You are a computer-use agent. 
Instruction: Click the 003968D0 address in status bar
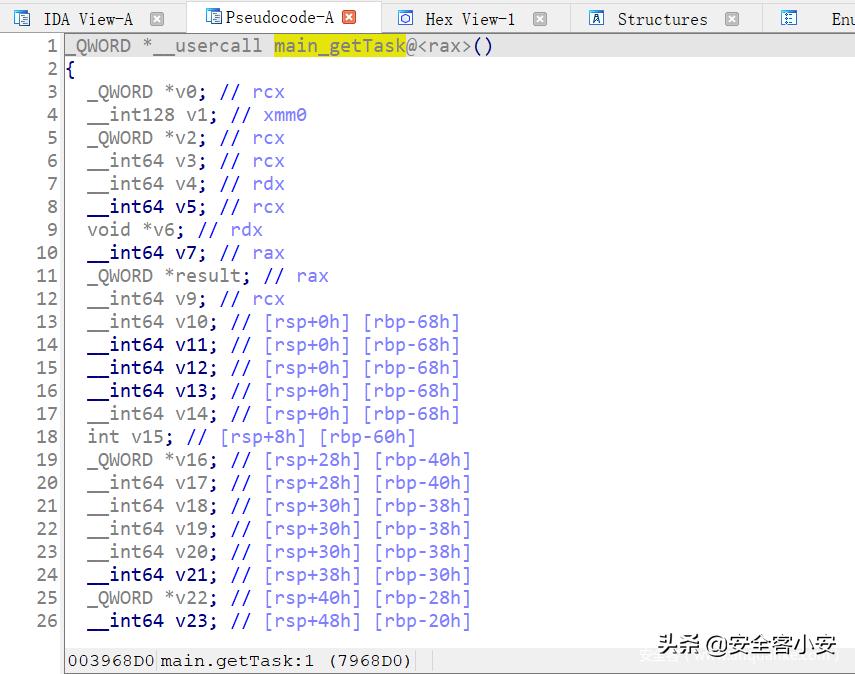111,660
